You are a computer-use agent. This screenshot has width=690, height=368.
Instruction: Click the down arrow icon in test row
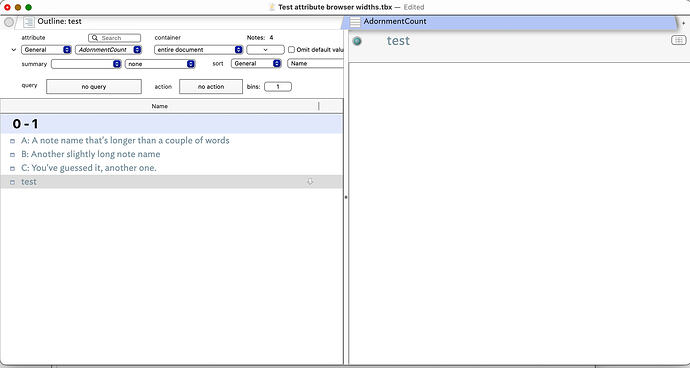pyautogui.click(x=310, y=181)
